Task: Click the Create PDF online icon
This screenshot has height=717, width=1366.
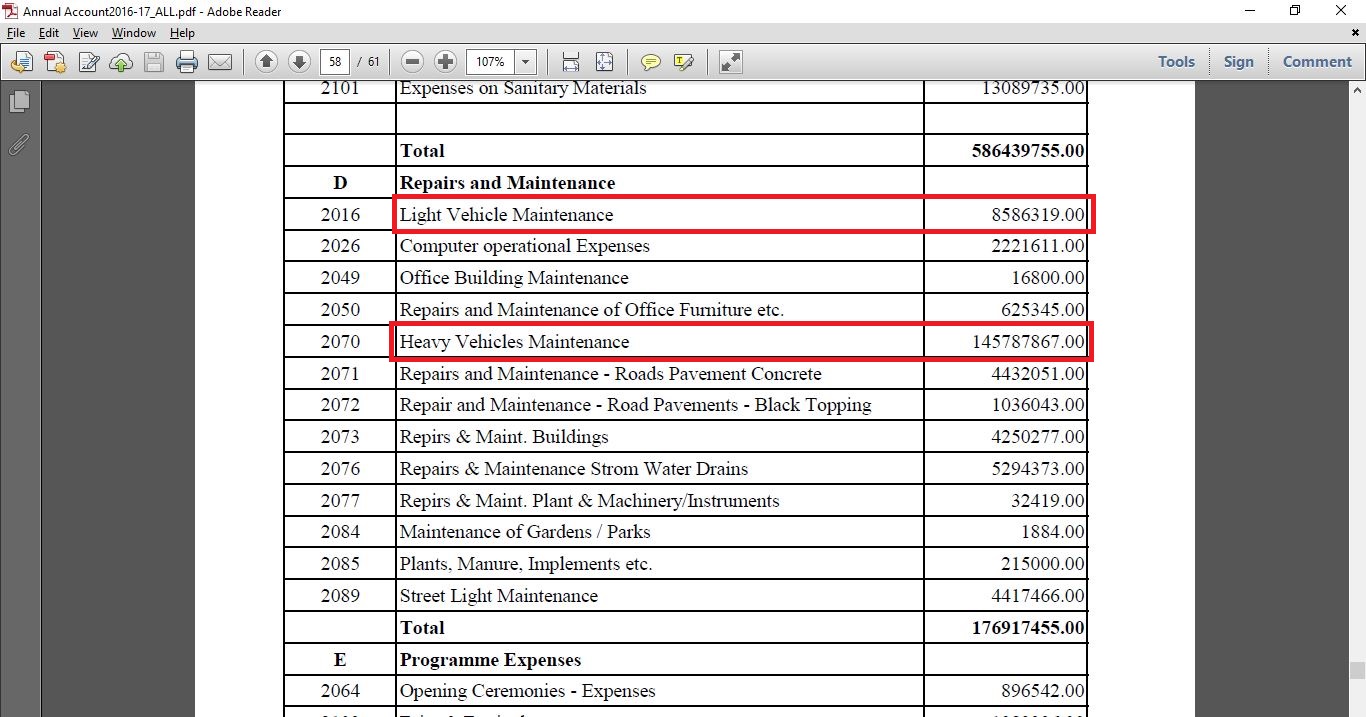Action: [54, 62]
